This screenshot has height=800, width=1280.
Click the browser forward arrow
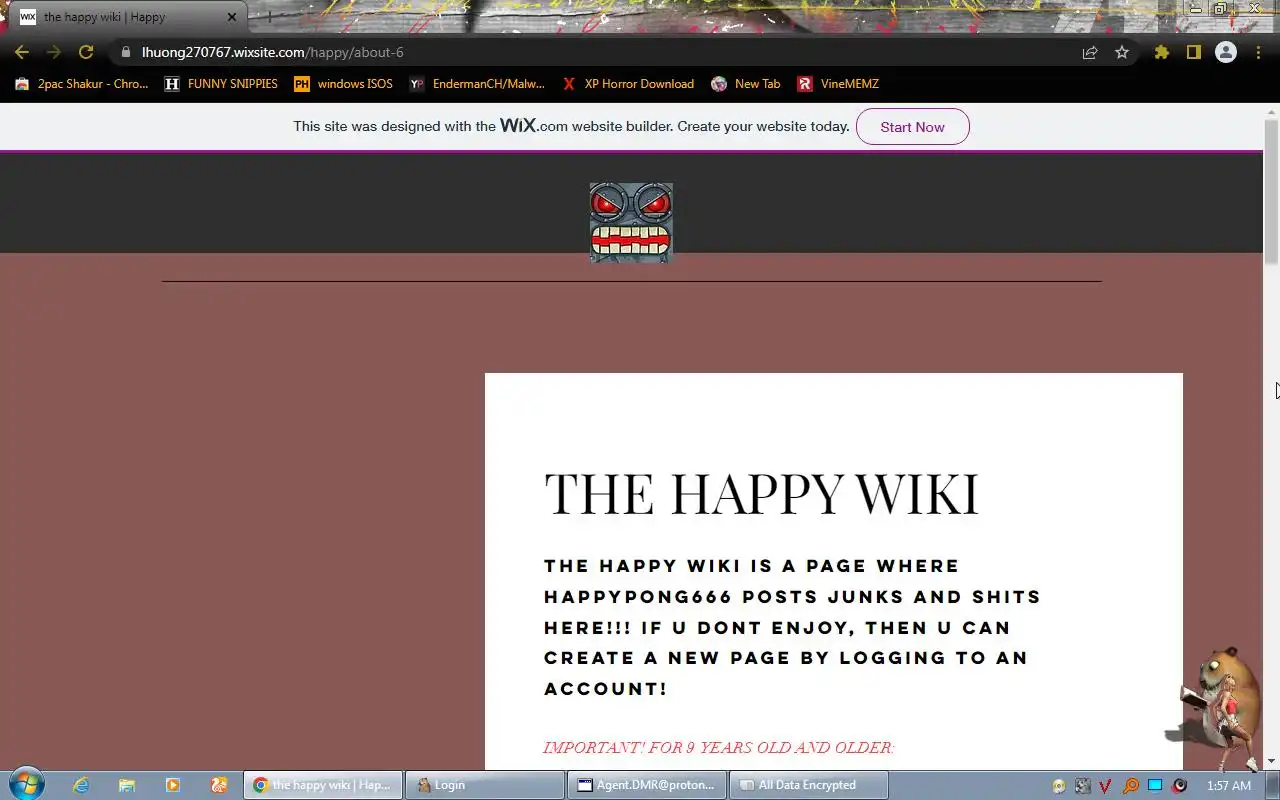point(54,52)
